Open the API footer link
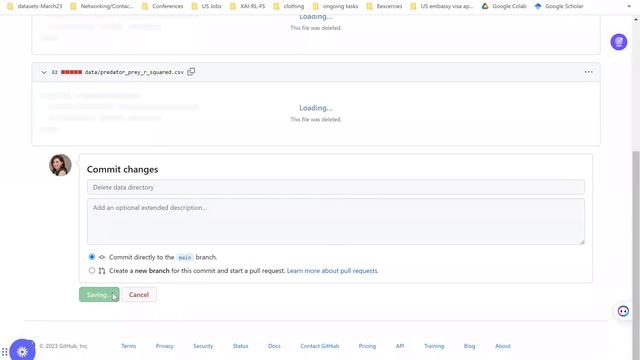640x360 pixels. (400, 346)
